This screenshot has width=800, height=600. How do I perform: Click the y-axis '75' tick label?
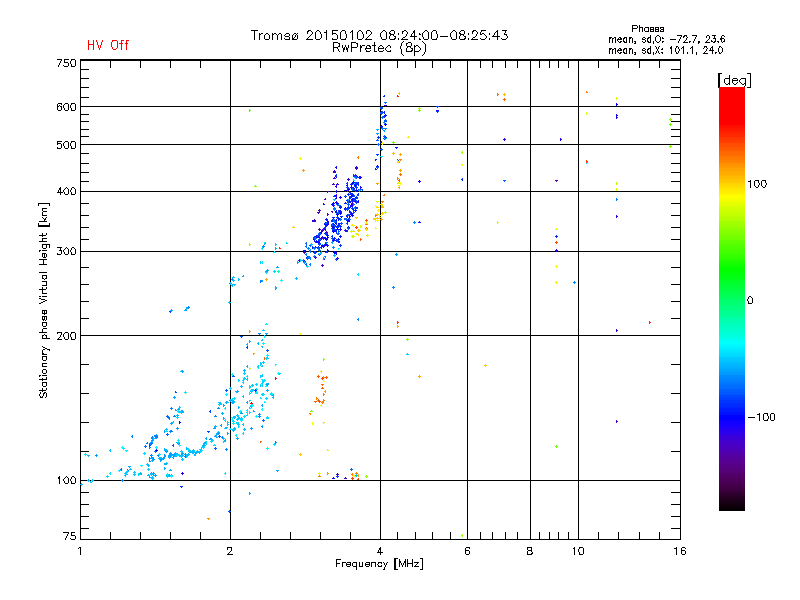point(70,536)
